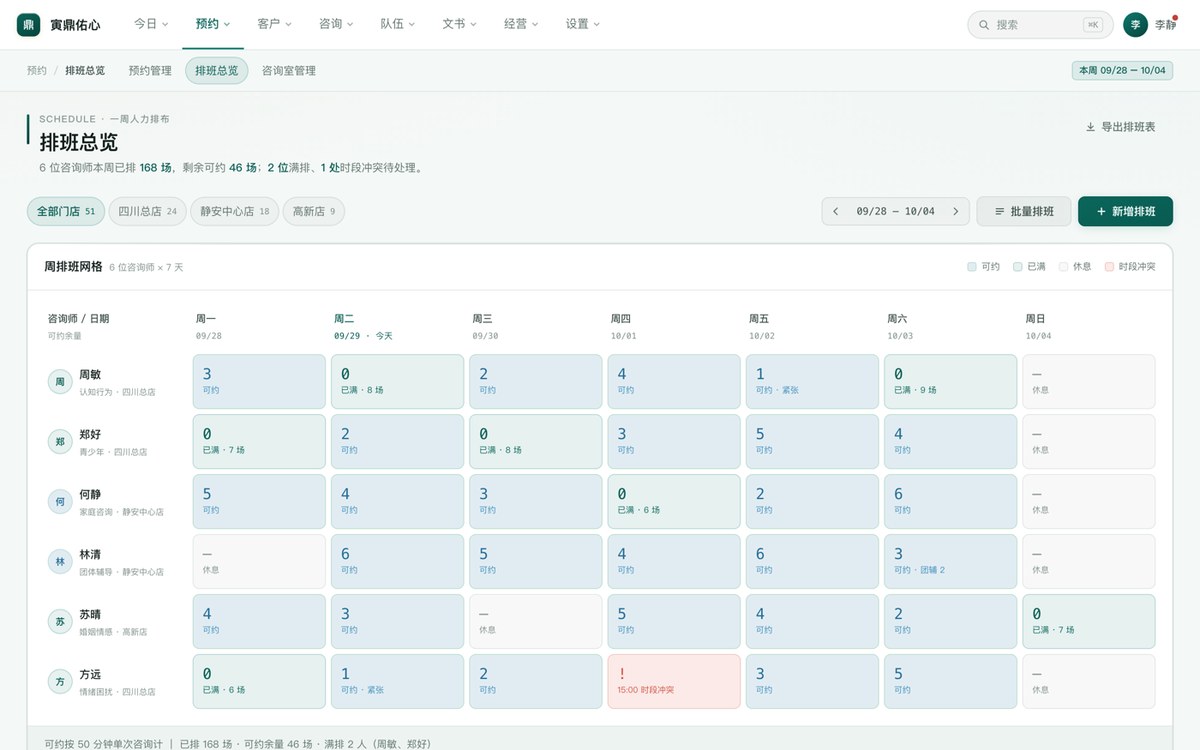Filter by 静安中心店 18
Image resolution: width=1200 pixels, height=750 pixels.
pos(235,211)
